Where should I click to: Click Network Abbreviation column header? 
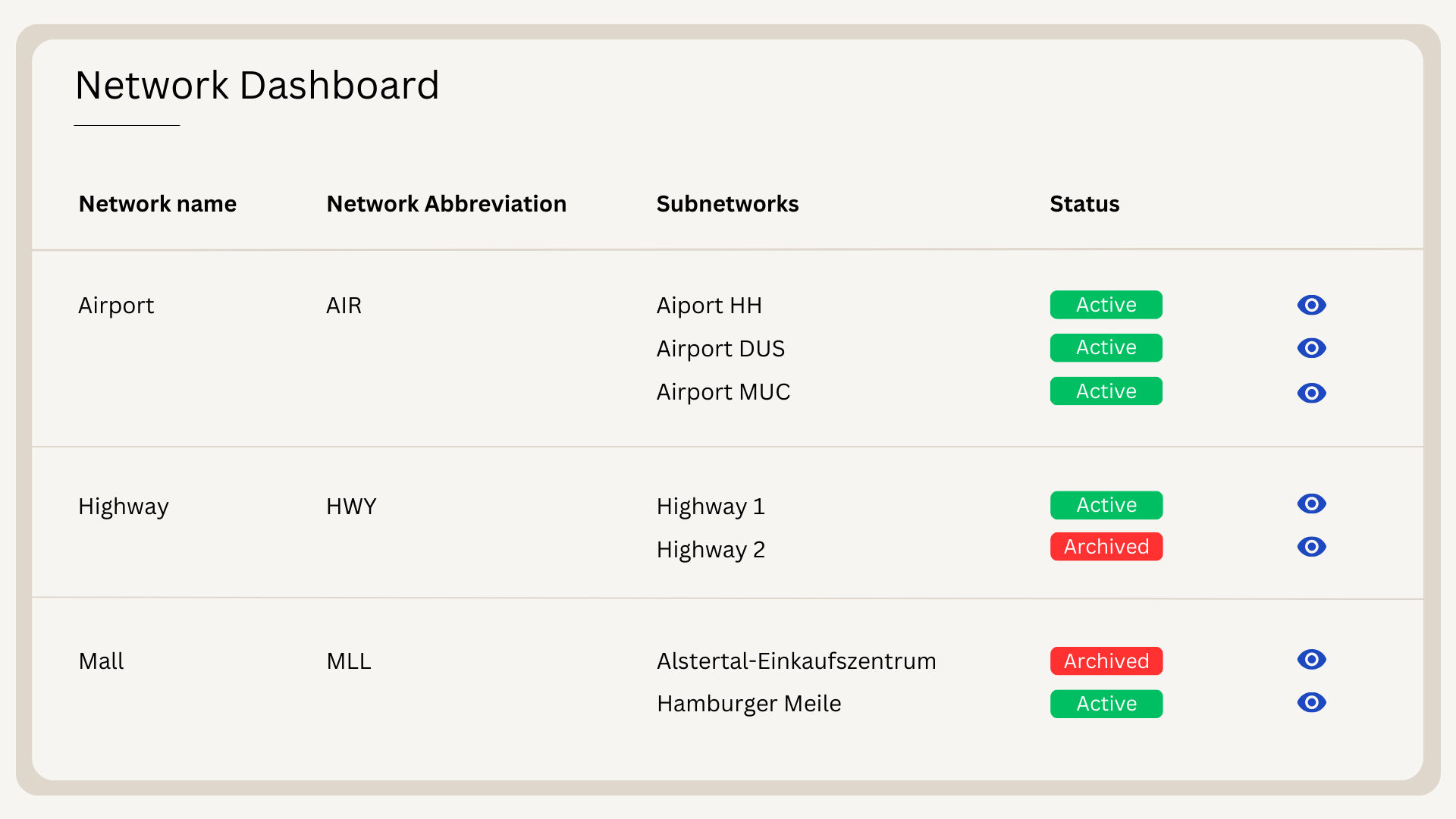(446, 204)
